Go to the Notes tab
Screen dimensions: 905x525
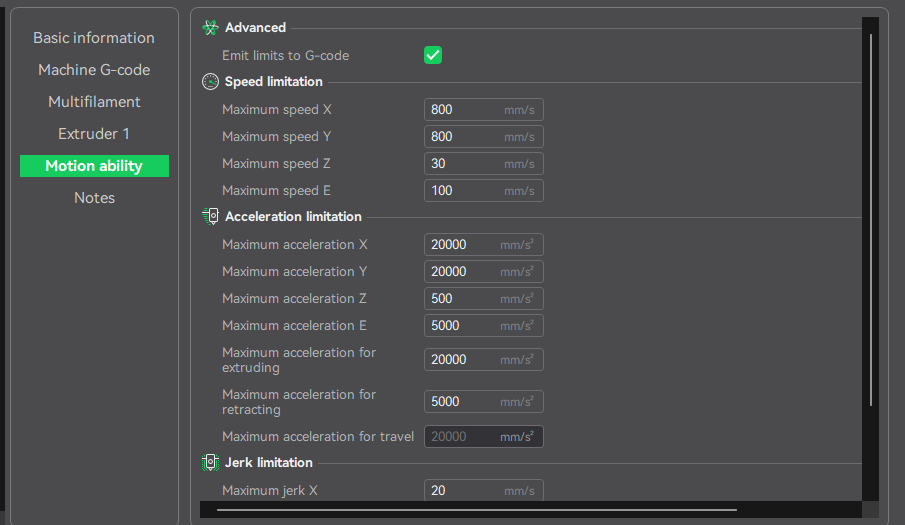pos(94,198)
